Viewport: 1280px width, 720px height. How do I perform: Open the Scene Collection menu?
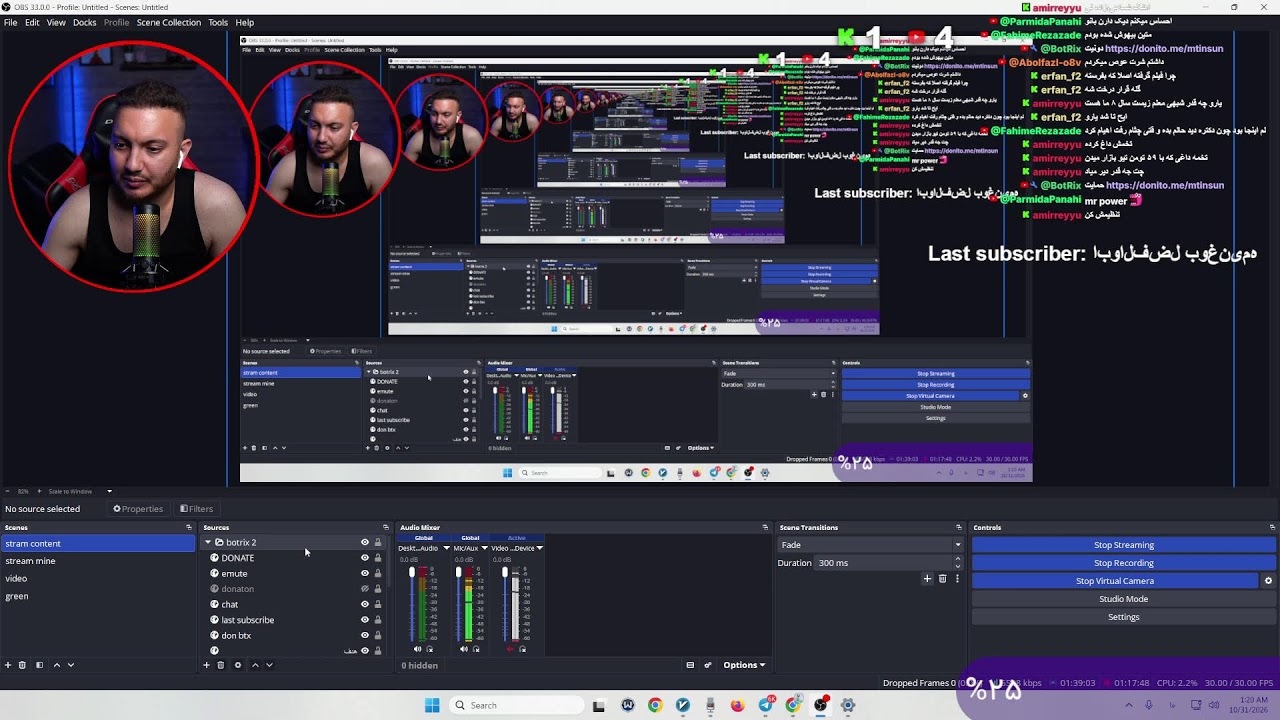pos(168,22)
